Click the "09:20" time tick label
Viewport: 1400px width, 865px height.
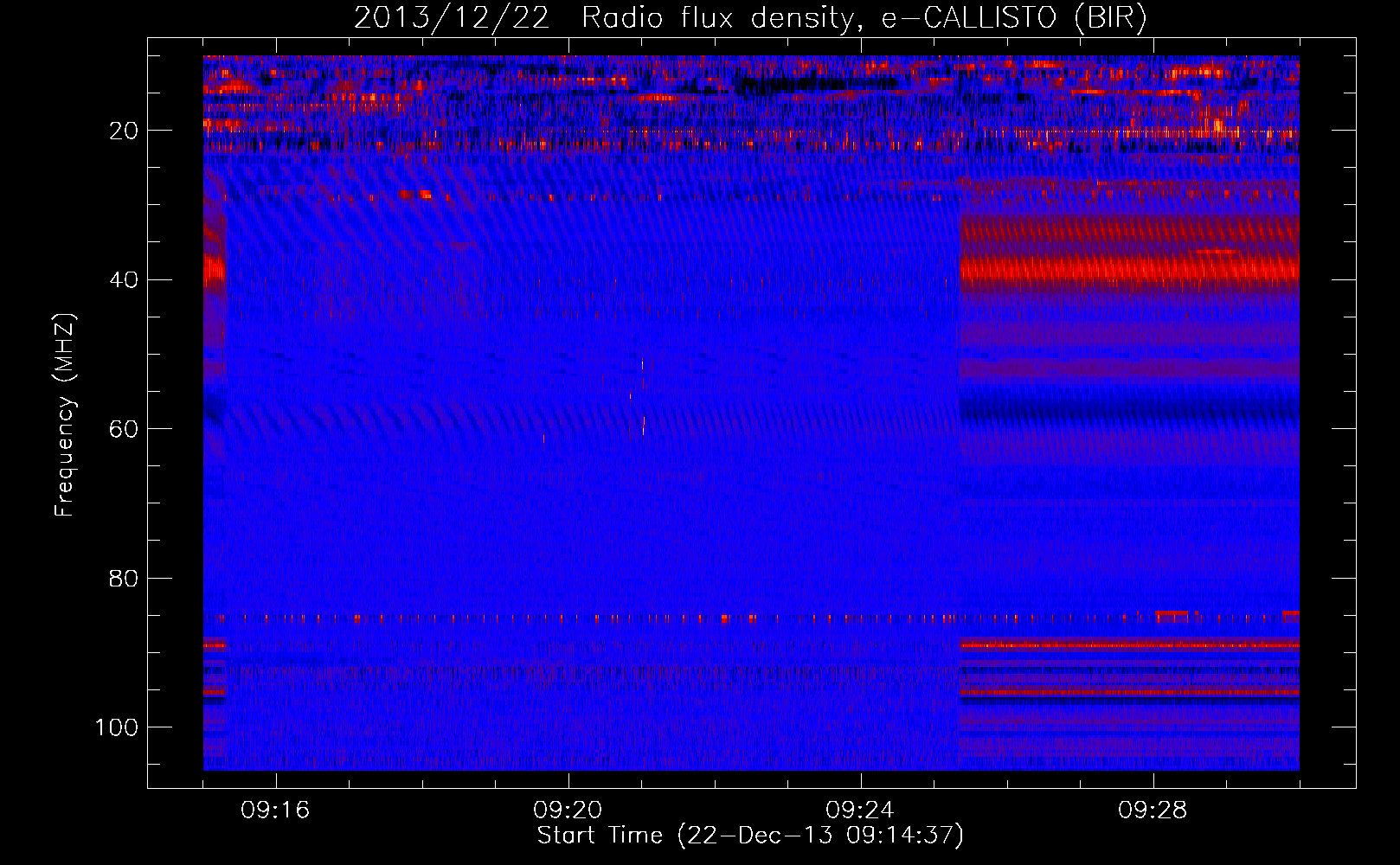click(x=568, y=811)
